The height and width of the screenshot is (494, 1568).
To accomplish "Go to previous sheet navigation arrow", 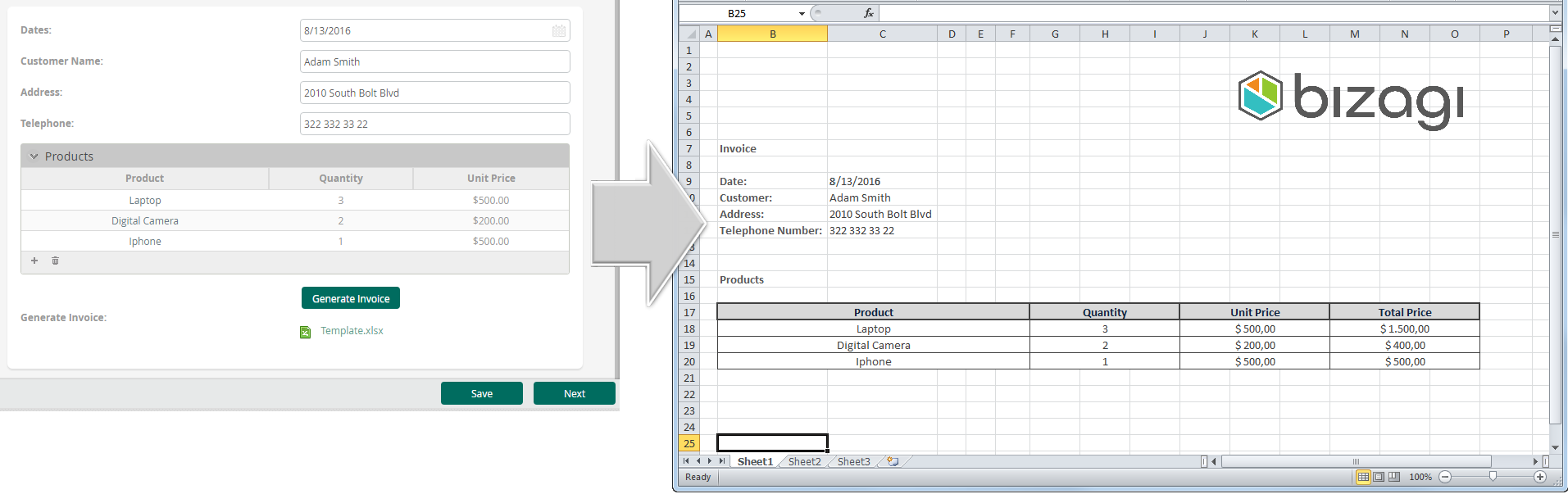I will tap(698, 461).
